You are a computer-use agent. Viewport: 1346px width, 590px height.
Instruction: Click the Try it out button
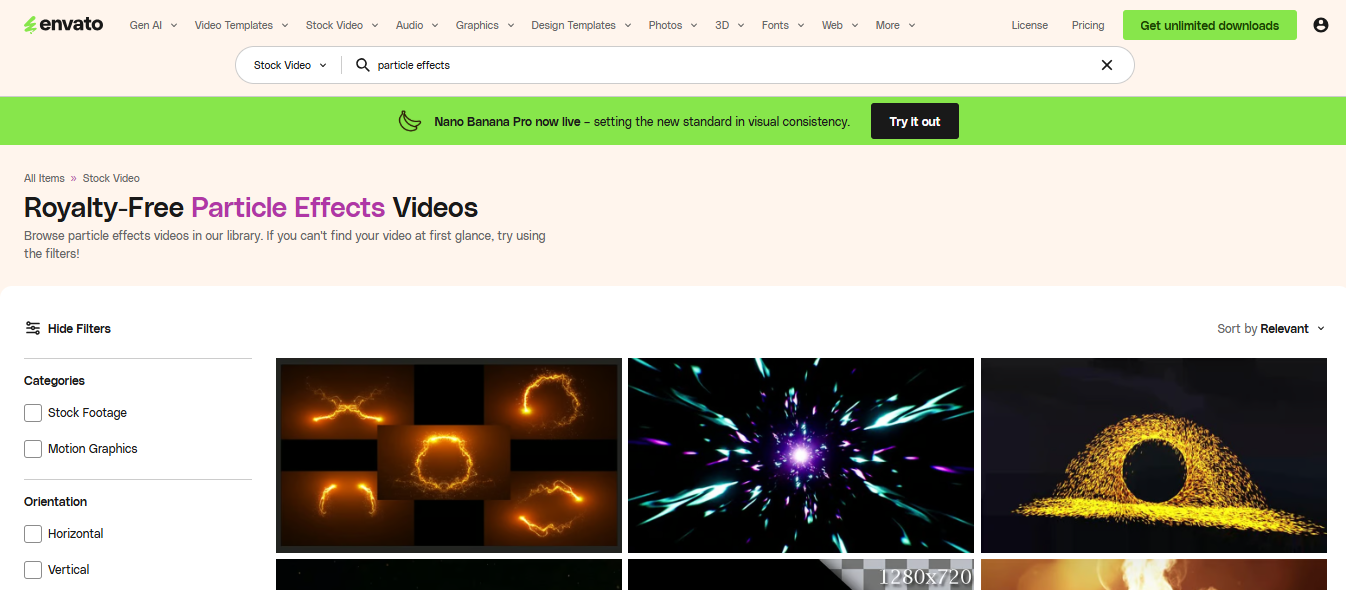(x=915, y=121)
